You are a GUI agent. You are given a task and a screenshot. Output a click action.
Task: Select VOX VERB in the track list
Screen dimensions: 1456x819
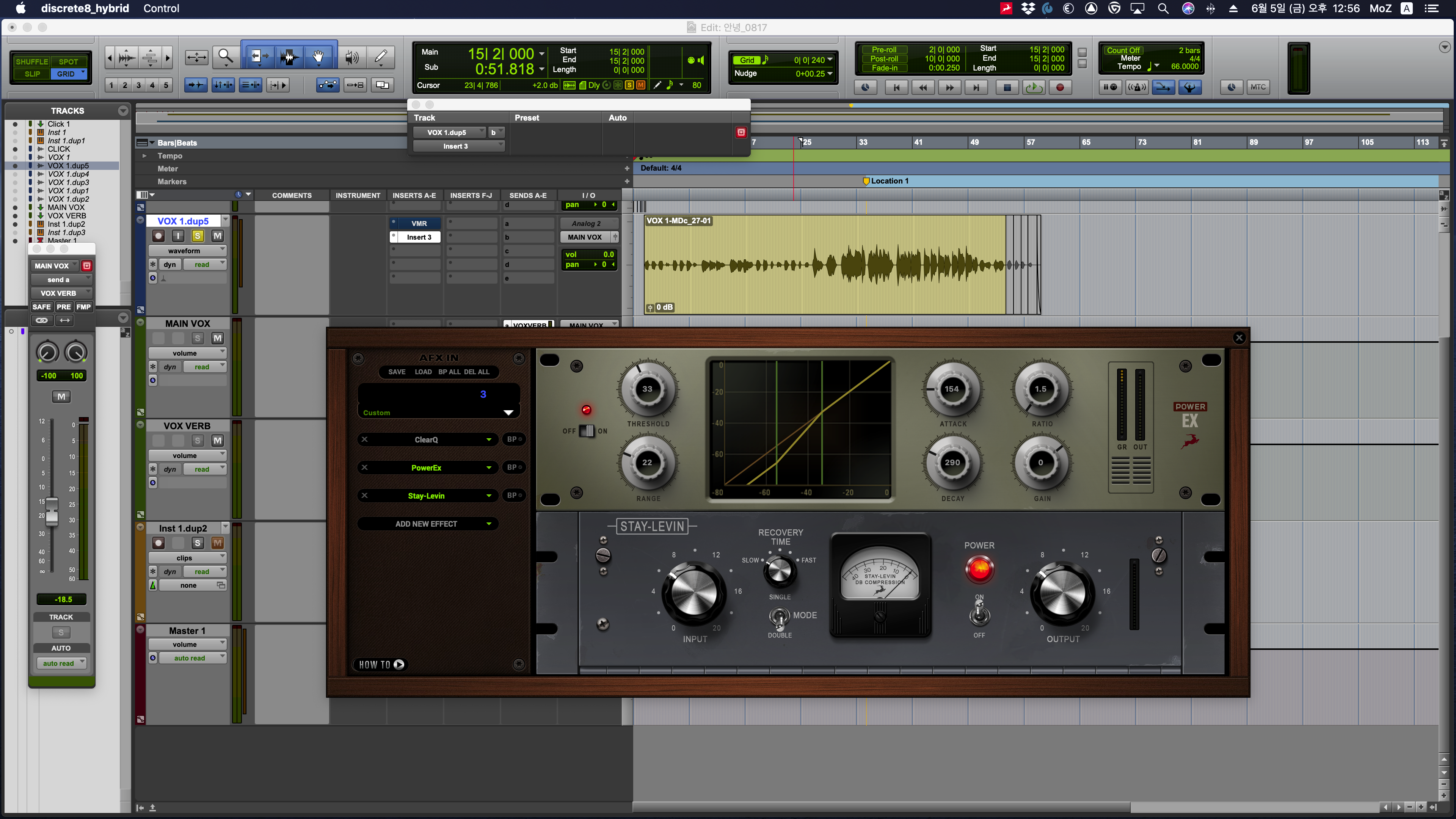click(67, 215)
